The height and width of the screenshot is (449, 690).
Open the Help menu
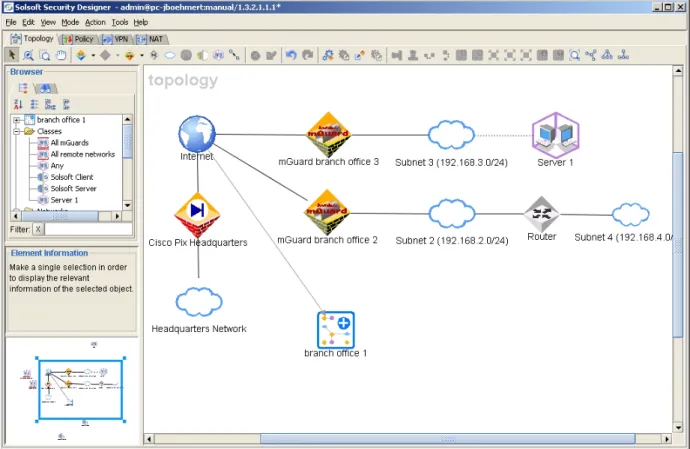click(x=141, y=22)
